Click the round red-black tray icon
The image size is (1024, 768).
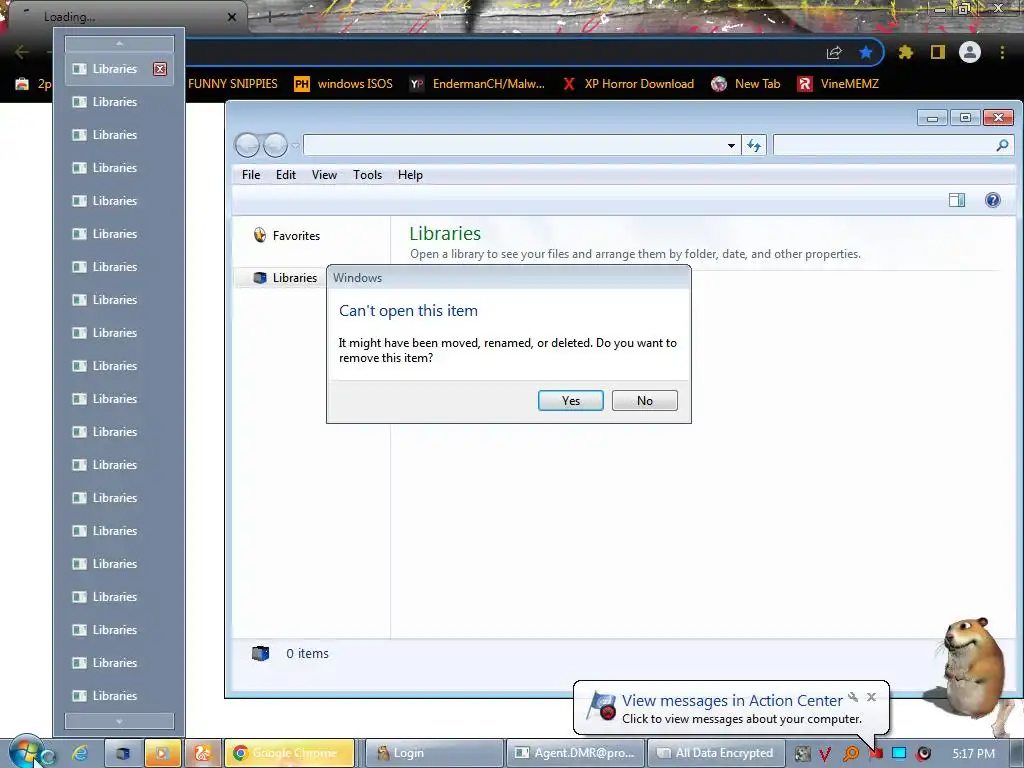(923, 754)
